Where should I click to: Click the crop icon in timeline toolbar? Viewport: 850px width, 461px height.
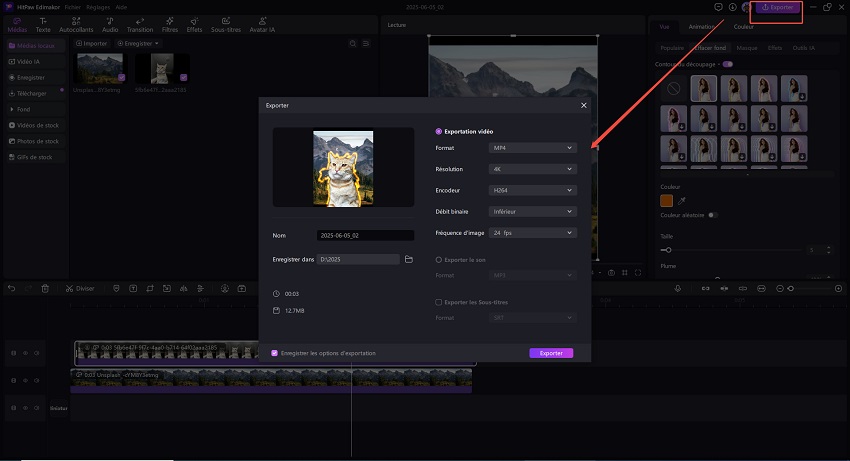(x=150, y=289)
